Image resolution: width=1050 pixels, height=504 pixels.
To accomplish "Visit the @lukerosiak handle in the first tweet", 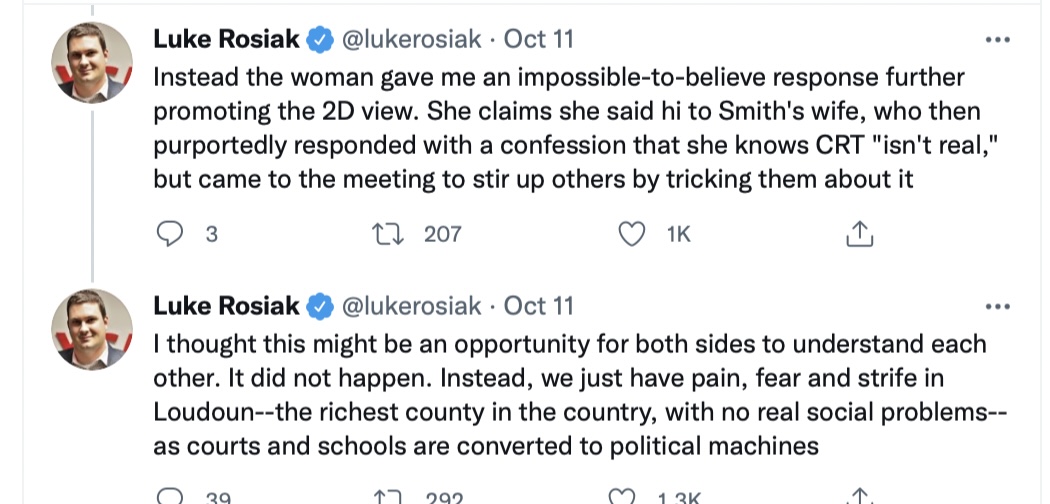I will (x=411, y=39).
